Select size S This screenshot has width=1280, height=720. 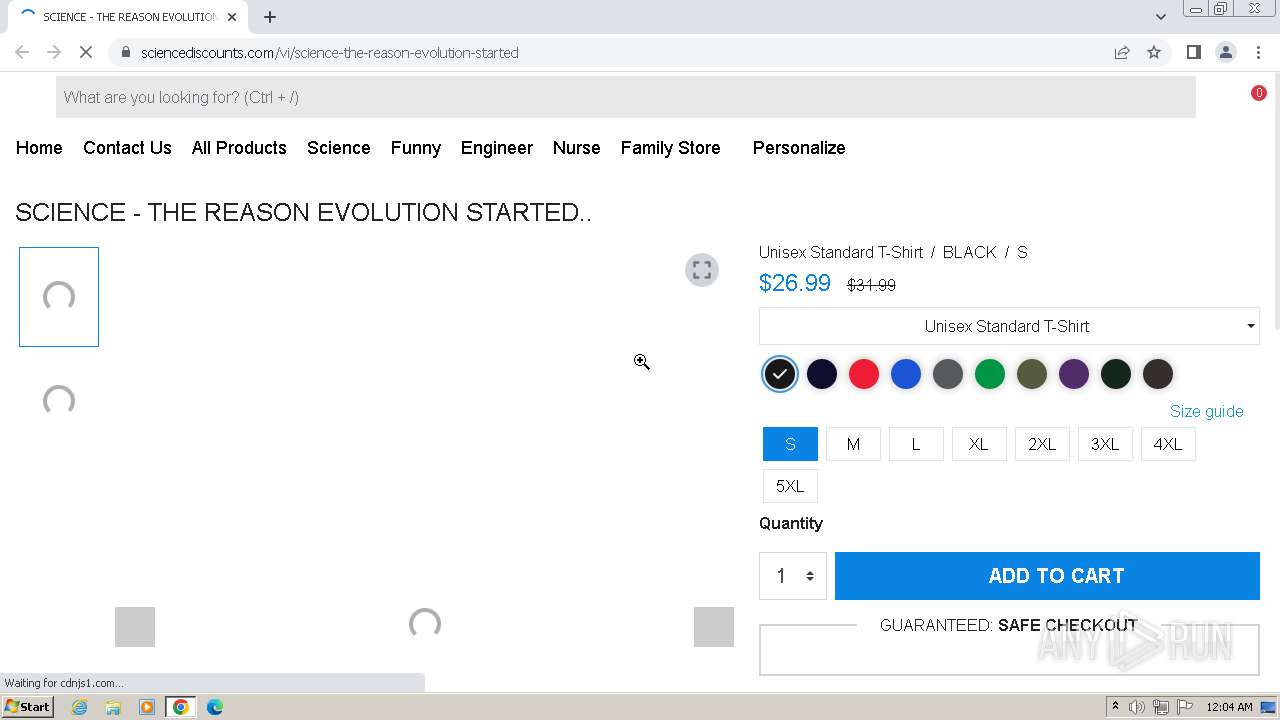(x=790, y=444)
